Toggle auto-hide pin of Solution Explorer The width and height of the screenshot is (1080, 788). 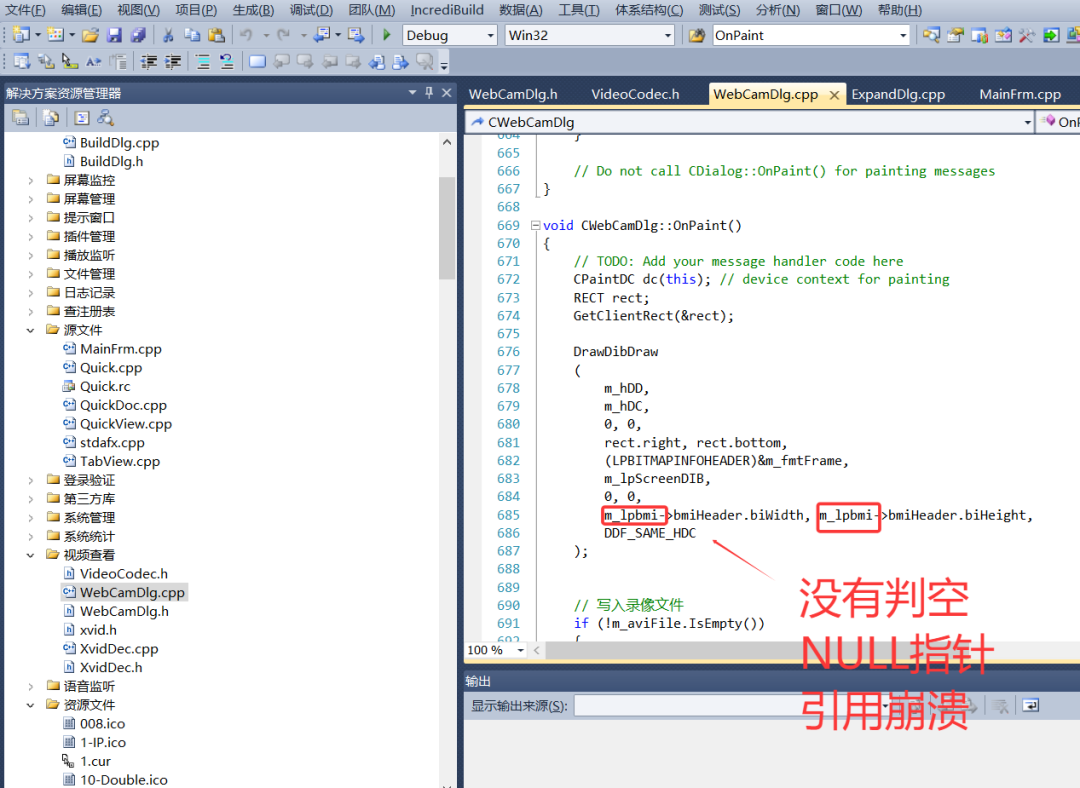click(429, 92)
